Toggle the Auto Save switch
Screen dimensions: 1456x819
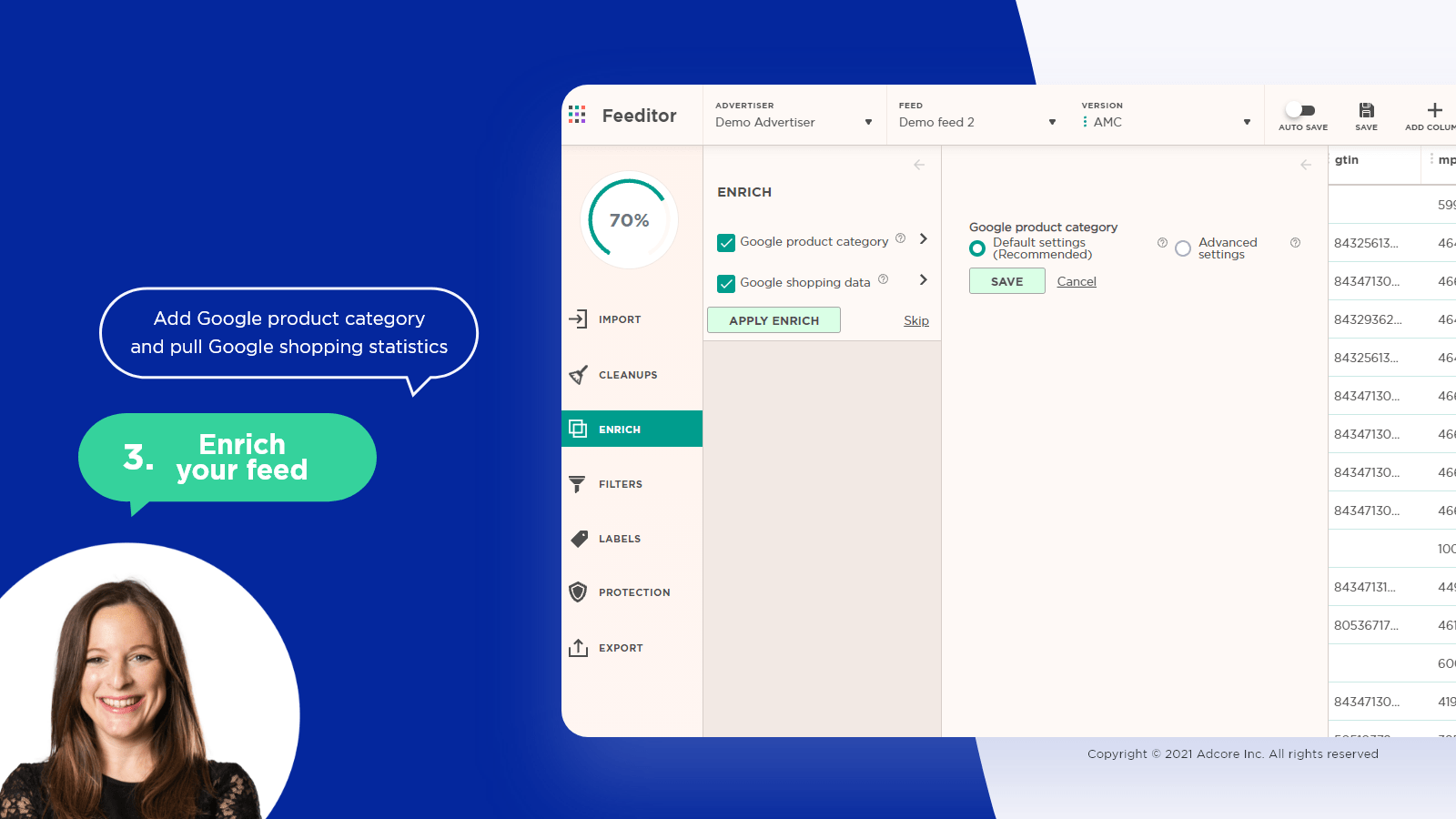click(x=1301, y=111)
